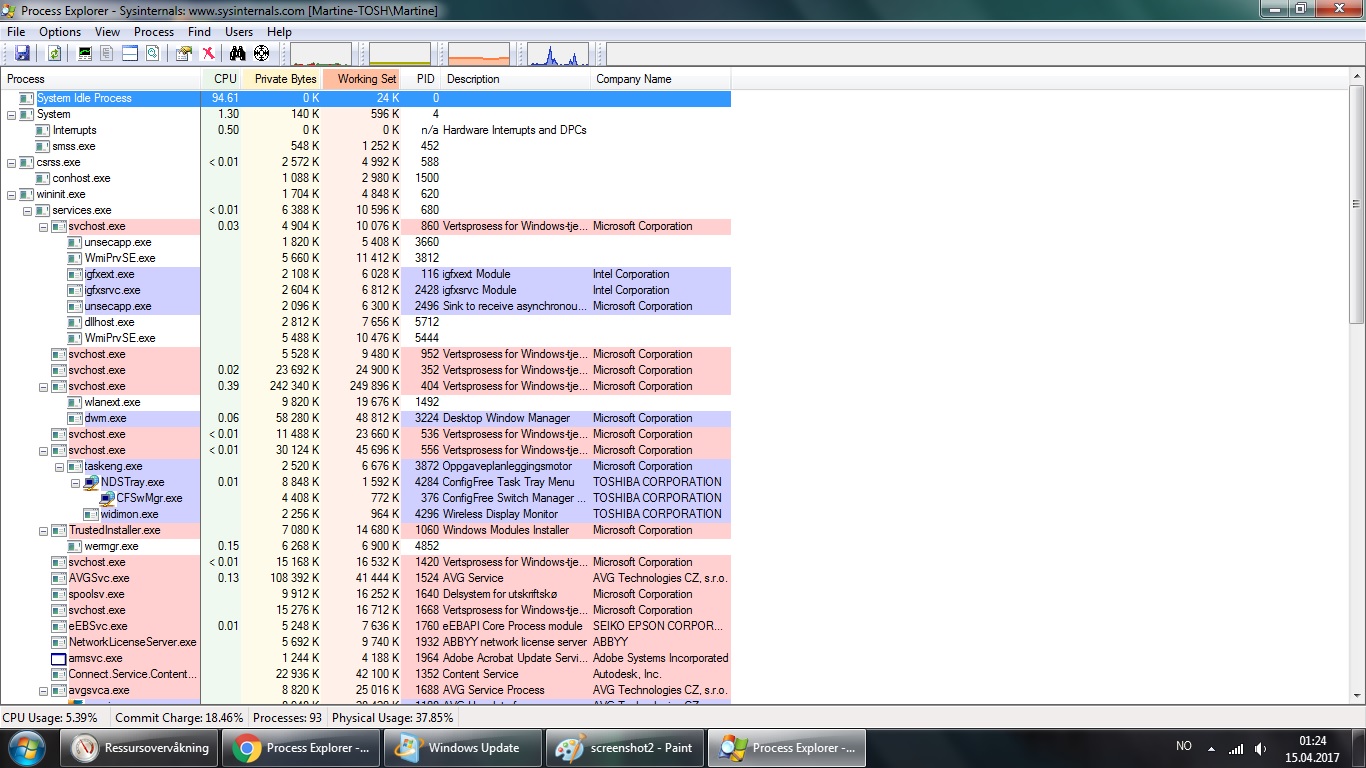
Task: Sort by the CPU column header
Action: pyautogui.click(x=221, y=79)
